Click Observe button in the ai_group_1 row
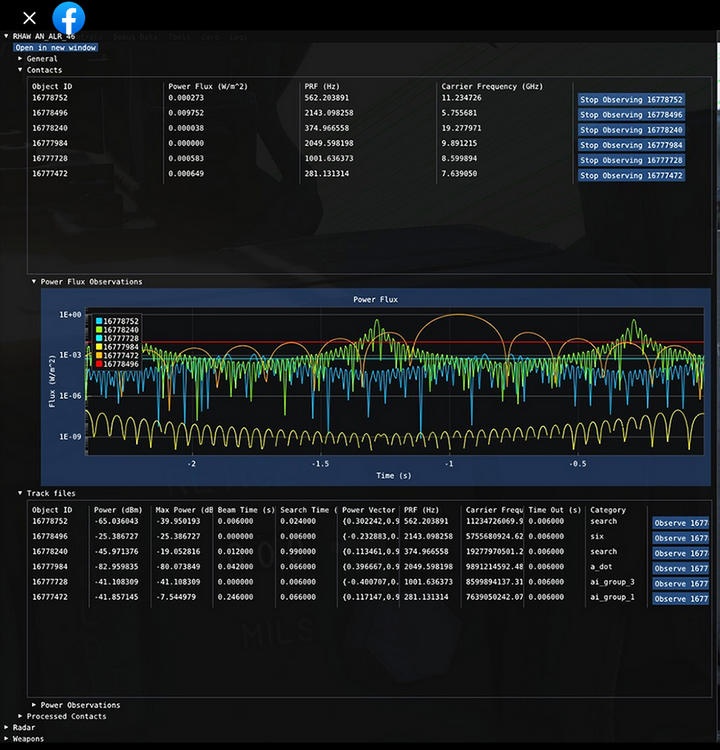The height and width of the screenshot is (750, 720). 681,599
